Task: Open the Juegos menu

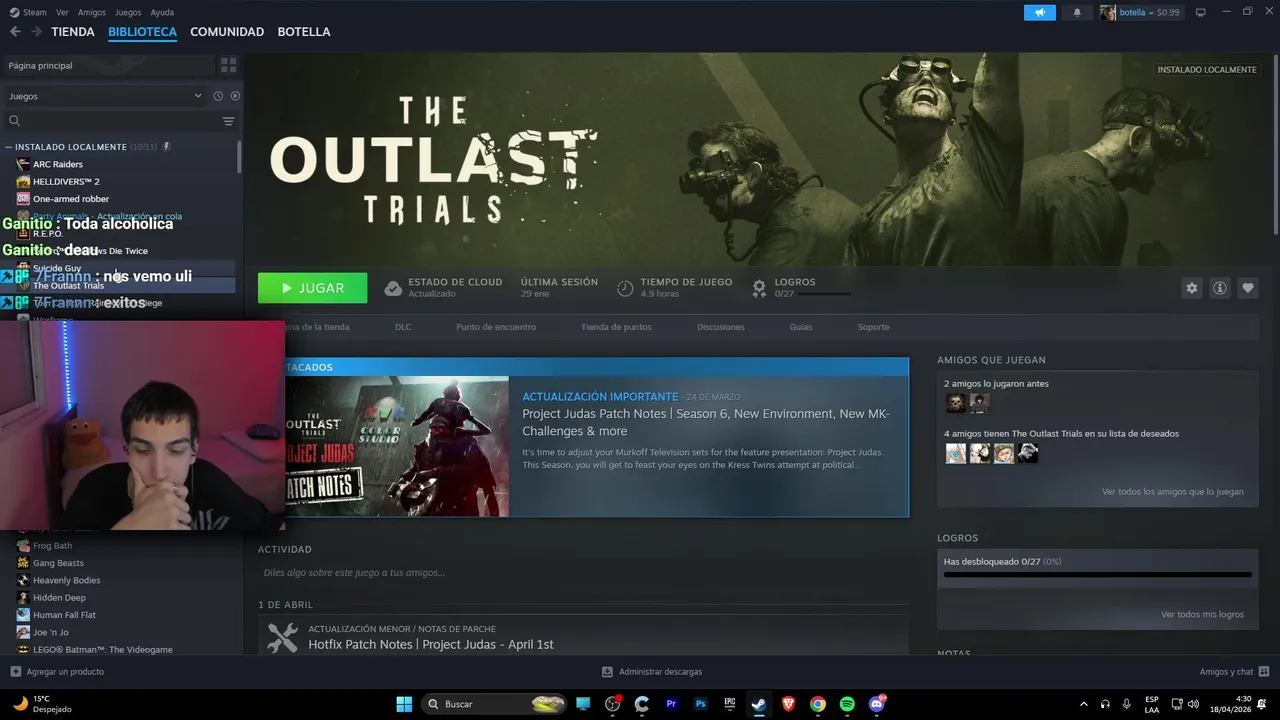Action: tap(128, 12)
